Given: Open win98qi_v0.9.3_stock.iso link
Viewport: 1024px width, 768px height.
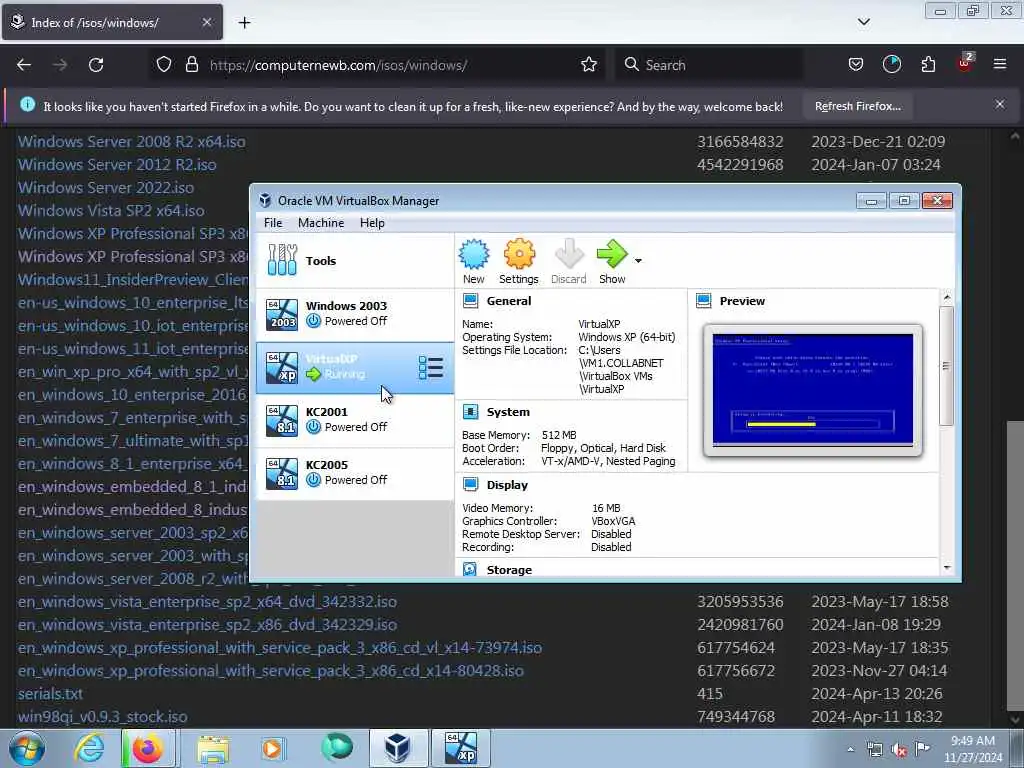Looking at the screenshot, I should [103, 716].
